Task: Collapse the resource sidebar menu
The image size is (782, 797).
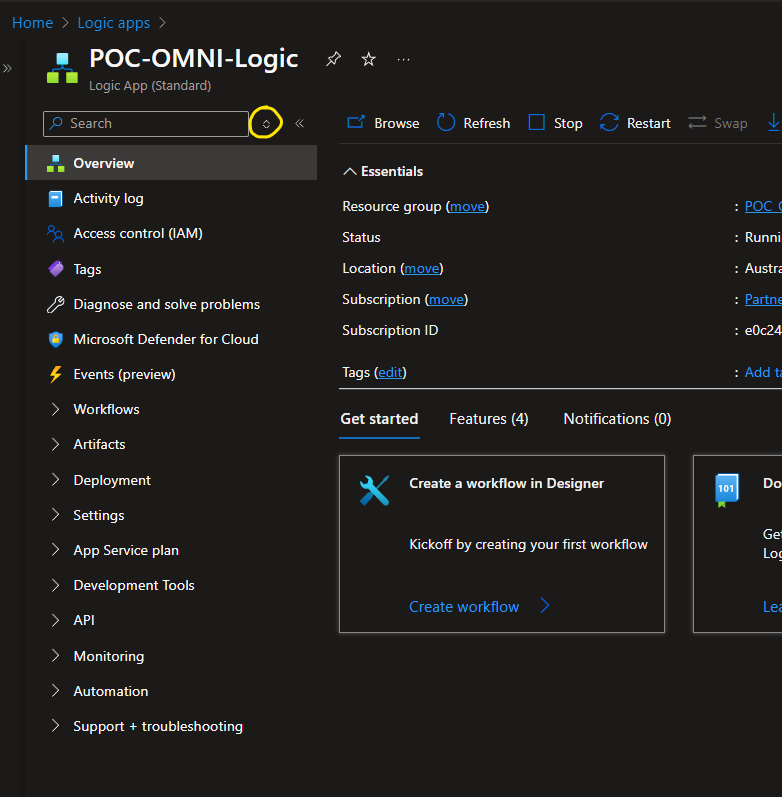Action: coord(299,124)
